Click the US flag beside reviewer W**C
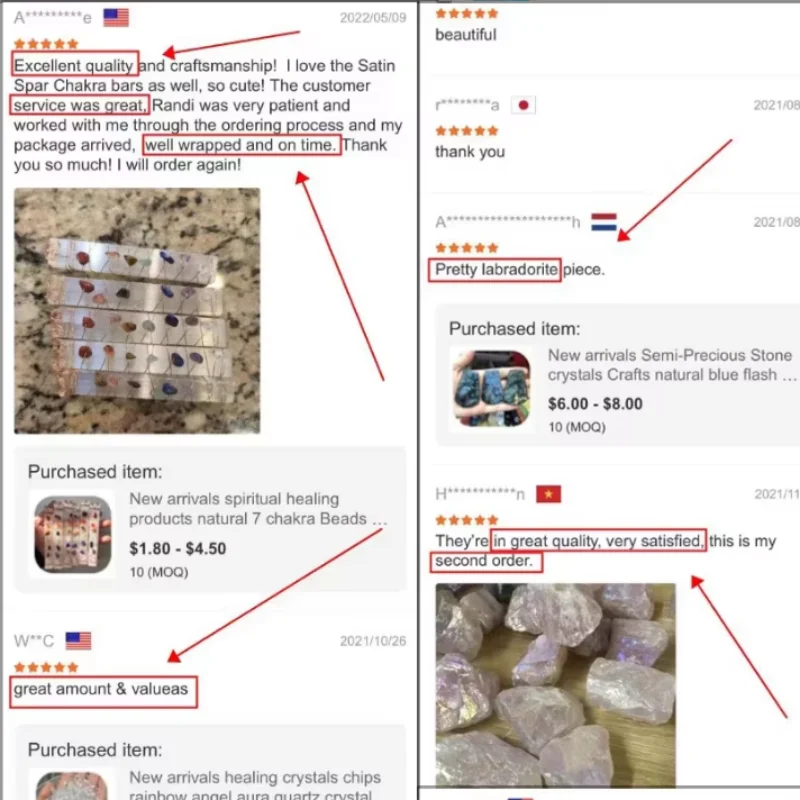 coord(79,641)
